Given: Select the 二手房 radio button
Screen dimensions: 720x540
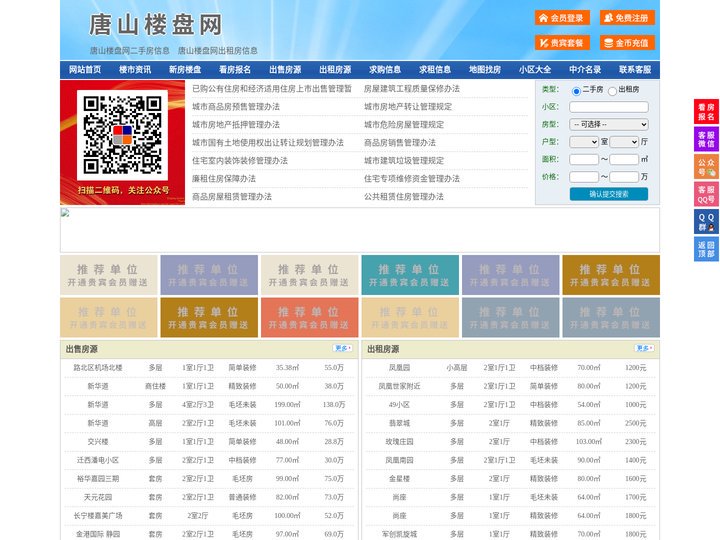Looking at the screenshot, I should (x=576, y=91).
